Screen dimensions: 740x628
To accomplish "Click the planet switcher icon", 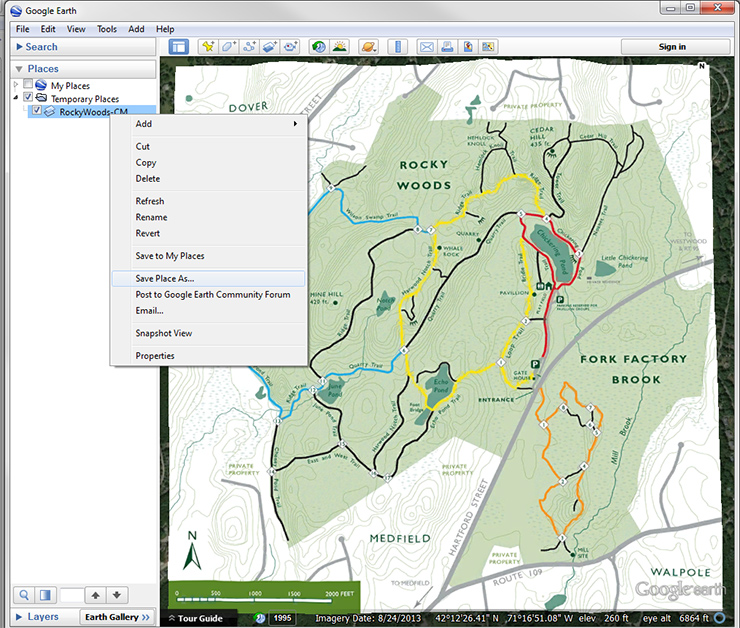I will click(x=367, y=47).
